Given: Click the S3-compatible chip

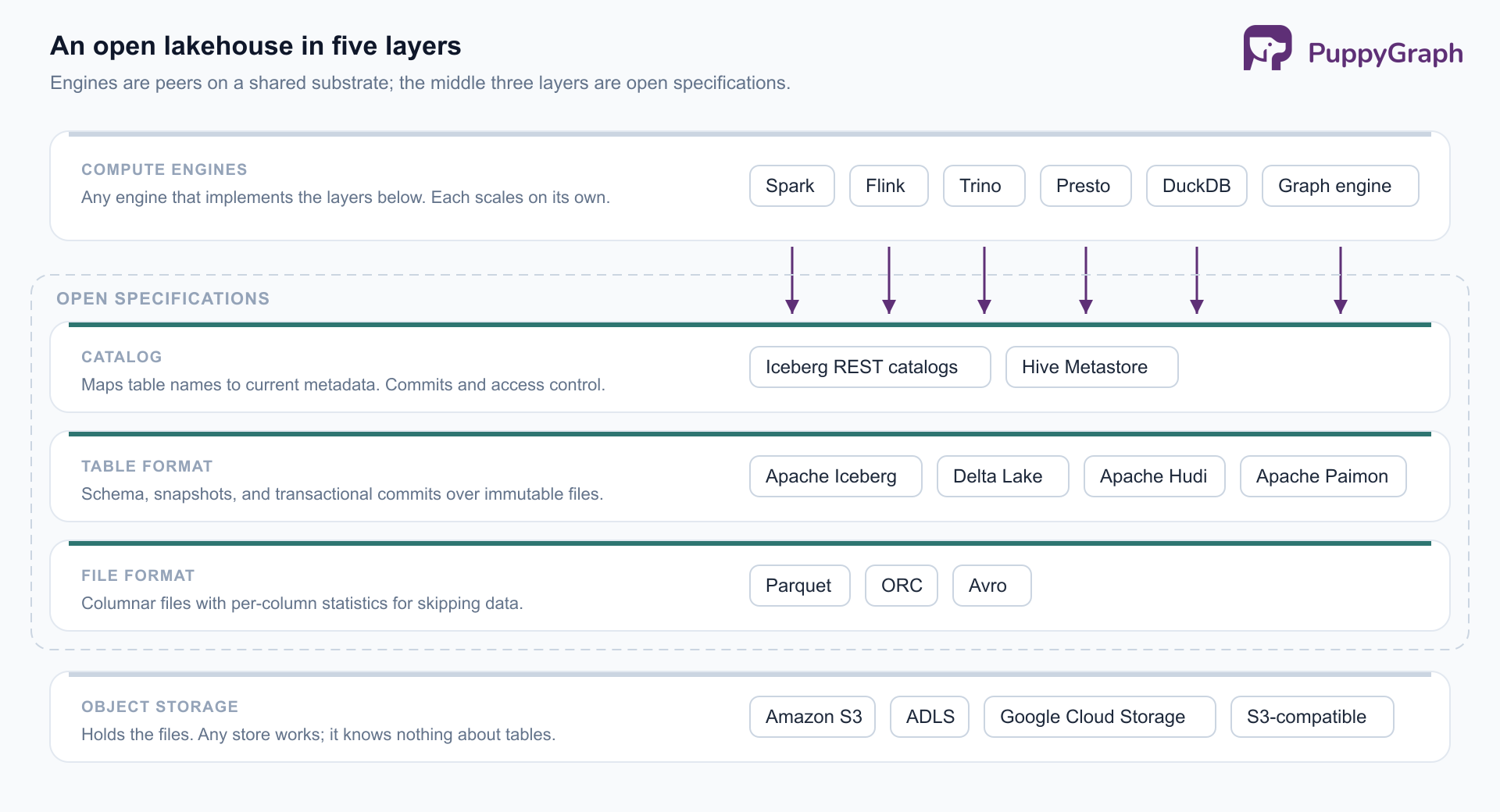Looking at the screenshot, I should (1312, 717).
